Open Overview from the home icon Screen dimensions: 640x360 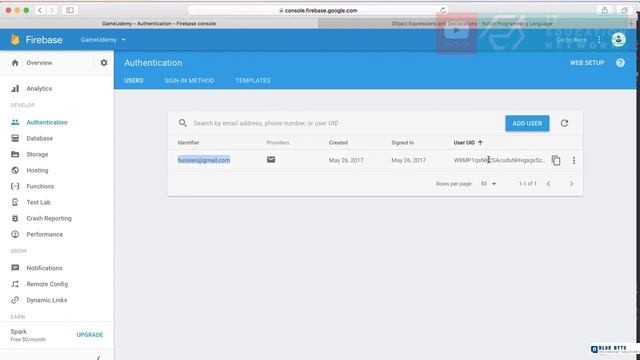tap(15, 63)
